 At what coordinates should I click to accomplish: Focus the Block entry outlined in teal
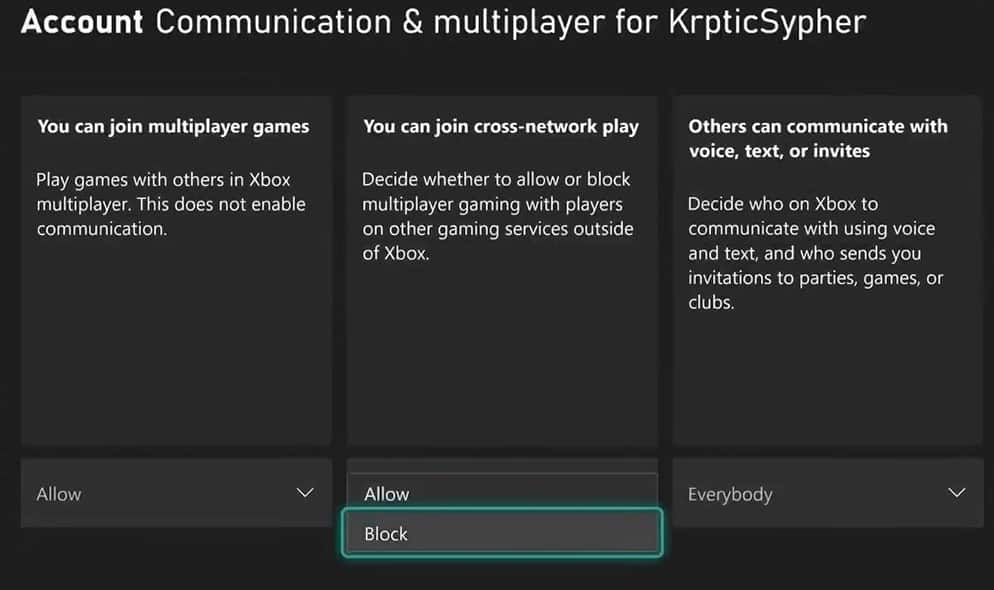pyautogui.click(x=501, y=533)
